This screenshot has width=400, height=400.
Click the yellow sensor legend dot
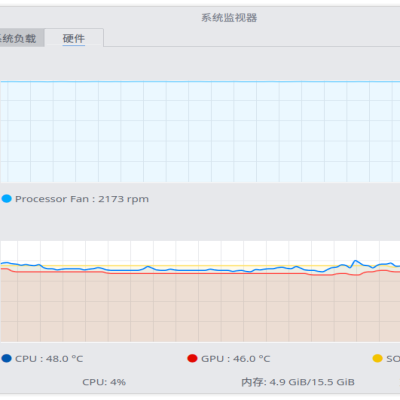[377, 359]
